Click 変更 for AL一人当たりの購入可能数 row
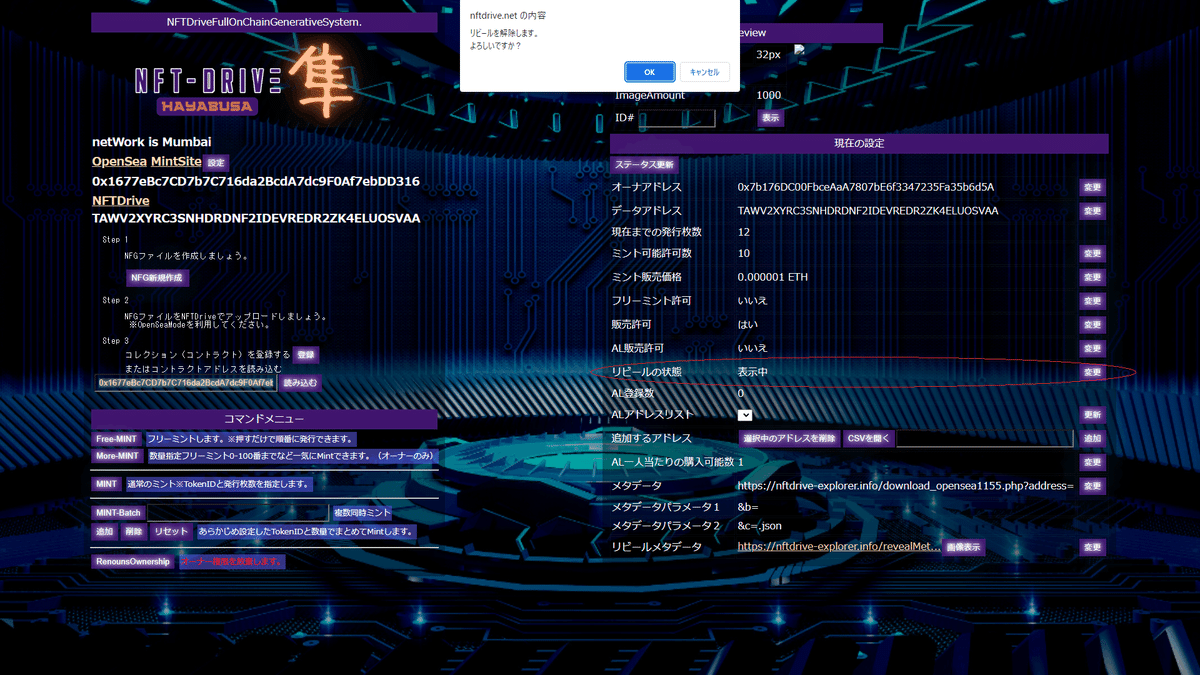This screenshot has height=675, width=1200. (1092, 463)
